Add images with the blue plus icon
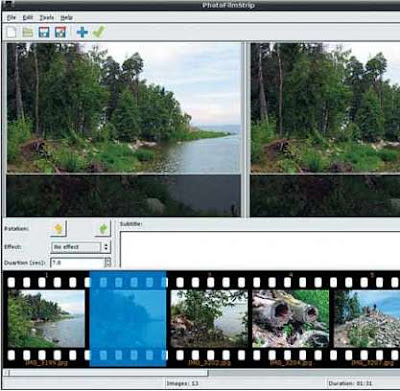This screenshot has height=391, width=400. coord(82,32)
